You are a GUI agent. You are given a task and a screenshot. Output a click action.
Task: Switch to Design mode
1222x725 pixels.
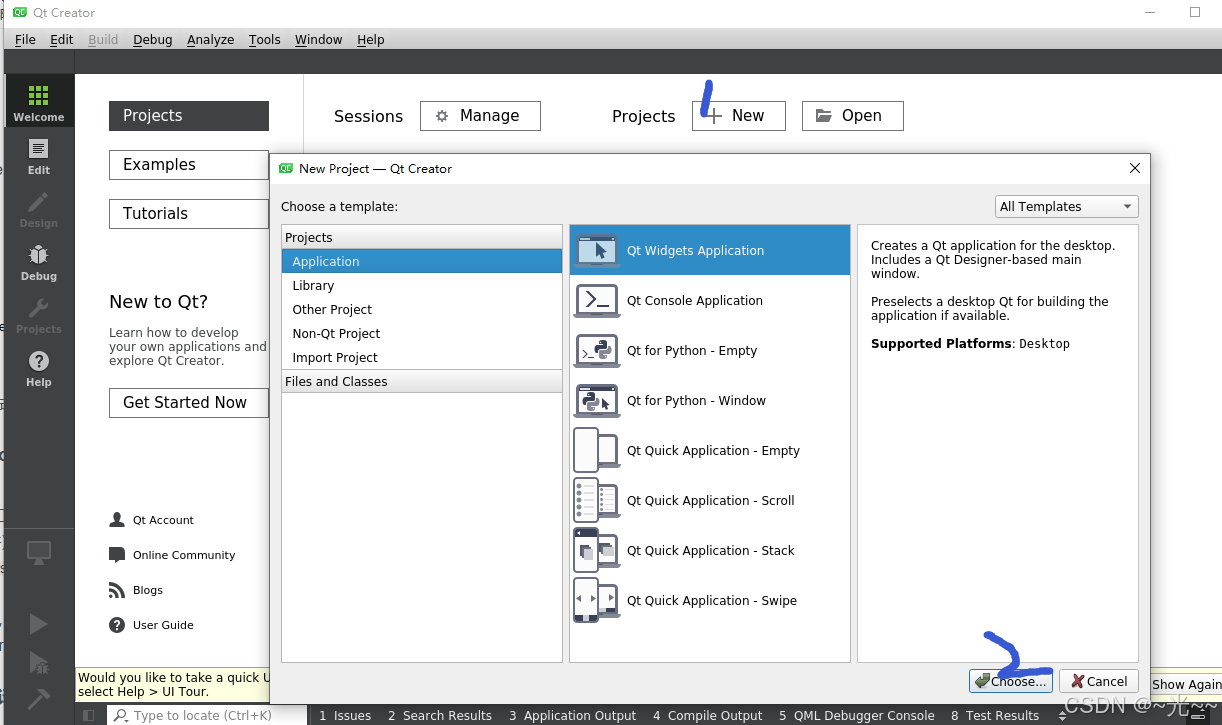click(38, 210)
